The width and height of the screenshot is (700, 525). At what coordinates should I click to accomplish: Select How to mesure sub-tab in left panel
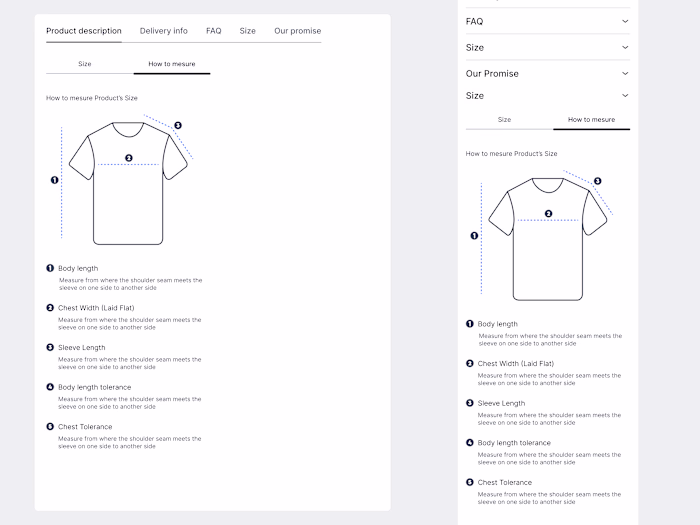pos(172,64)
